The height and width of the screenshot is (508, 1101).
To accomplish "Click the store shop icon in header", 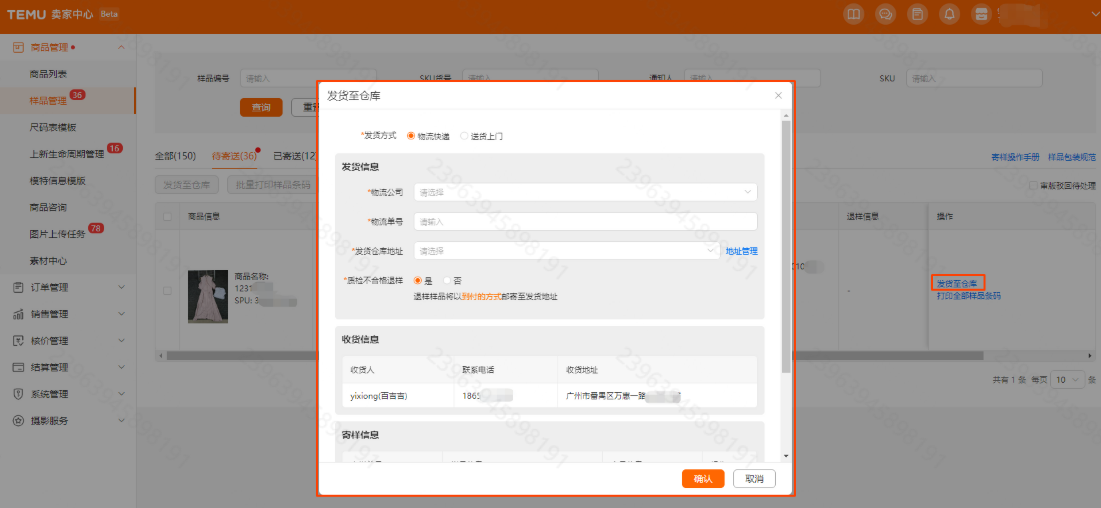I will [981, 14].
